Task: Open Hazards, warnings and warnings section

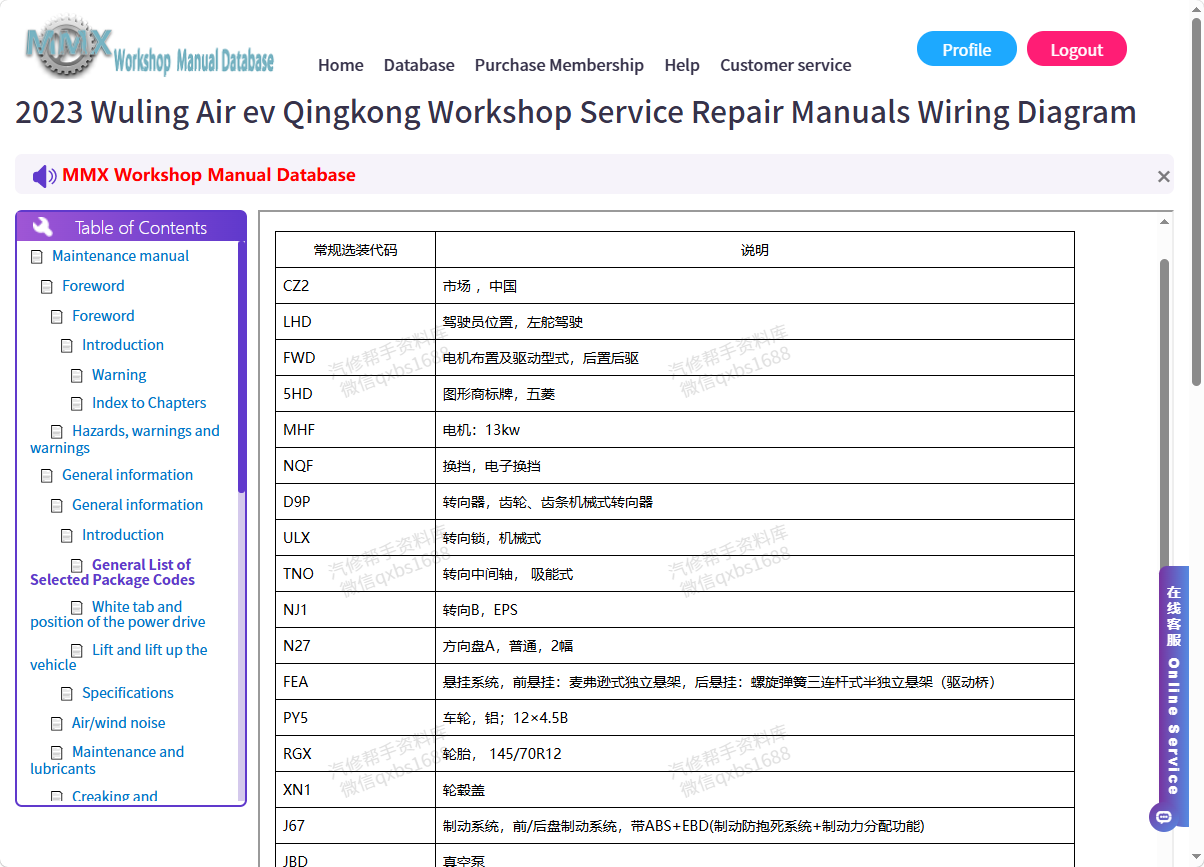Action: click(125, 439)
